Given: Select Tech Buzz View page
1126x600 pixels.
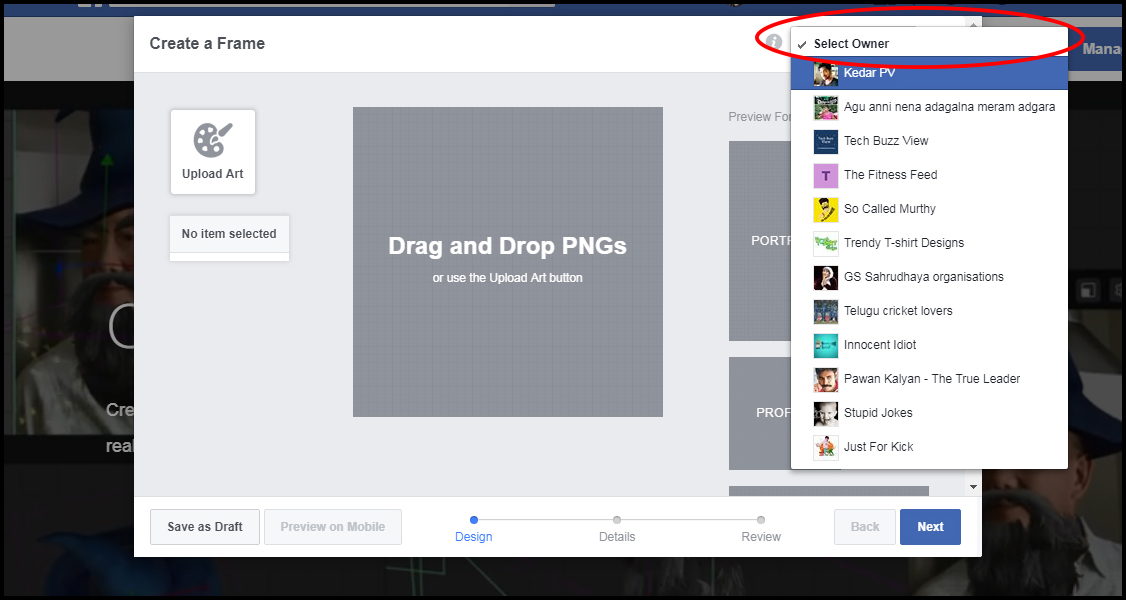Looking at the screenshot, I should (929, 141).
